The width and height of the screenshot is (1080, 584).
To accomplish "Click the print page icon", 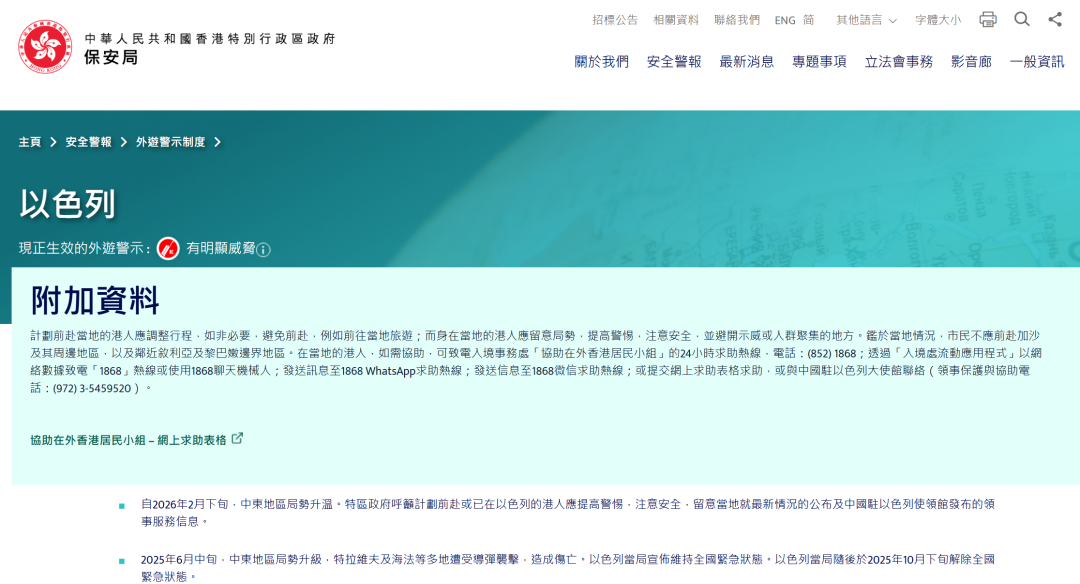I will pyautogui.click(x=988, y=19).
